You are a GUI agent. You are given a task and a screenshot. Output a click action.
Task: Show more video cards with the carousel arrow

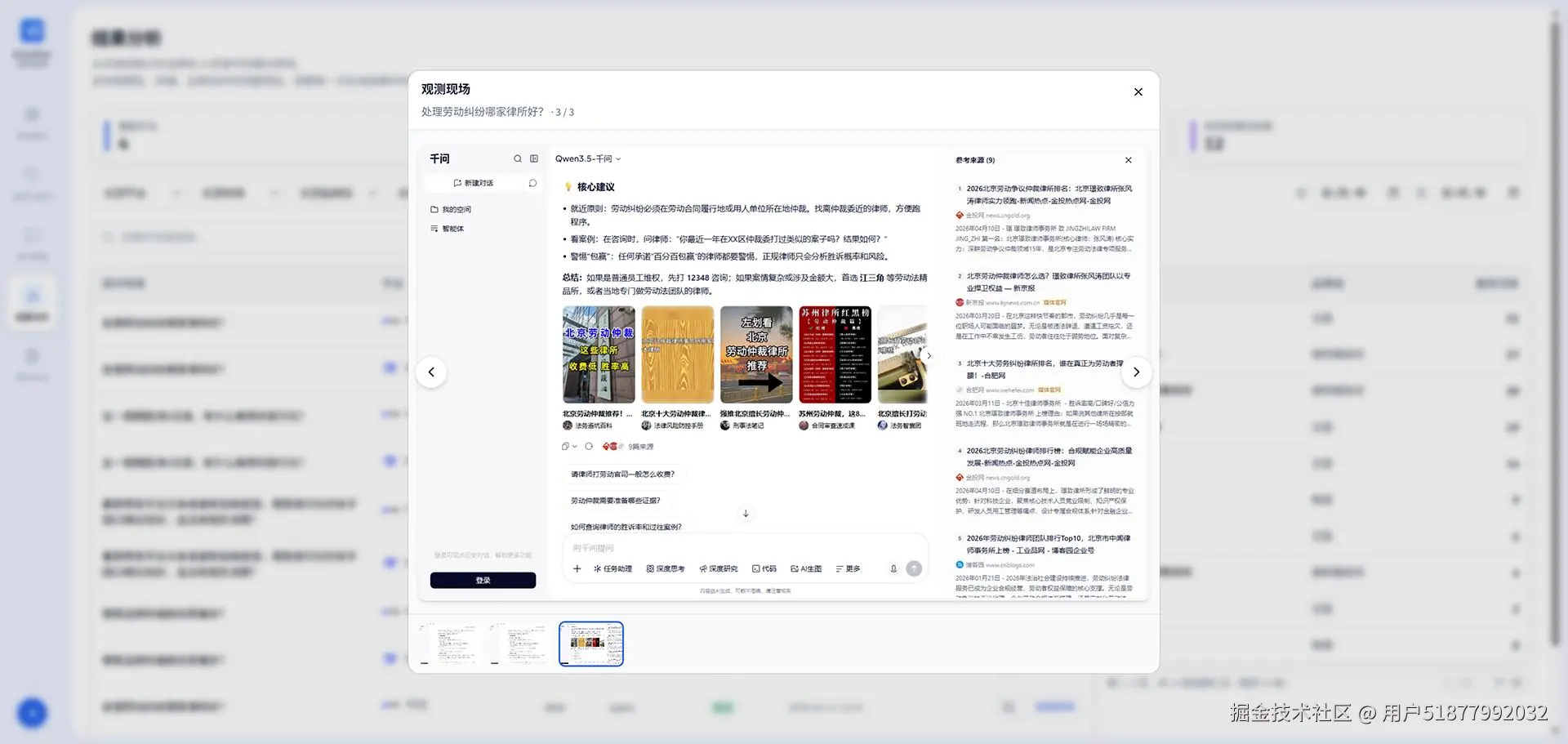929,356
